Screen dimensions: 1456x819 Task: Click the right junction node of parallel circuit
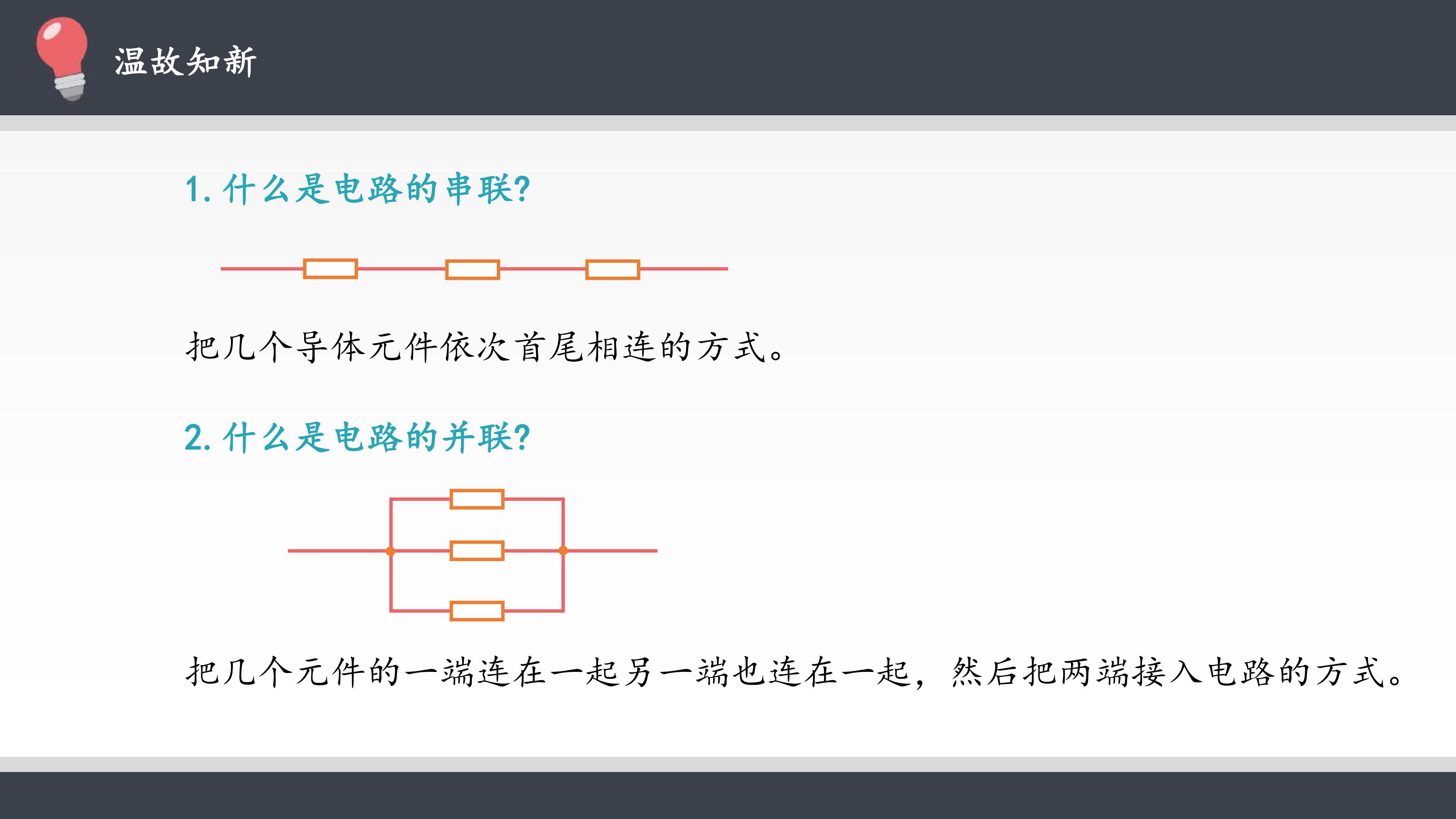point(563,551)
